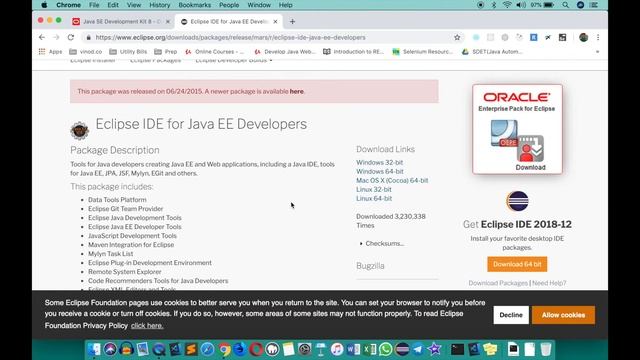Follow the 'here' newer package link
Screen dimensions: 640x360
click(x=296, y=91)
